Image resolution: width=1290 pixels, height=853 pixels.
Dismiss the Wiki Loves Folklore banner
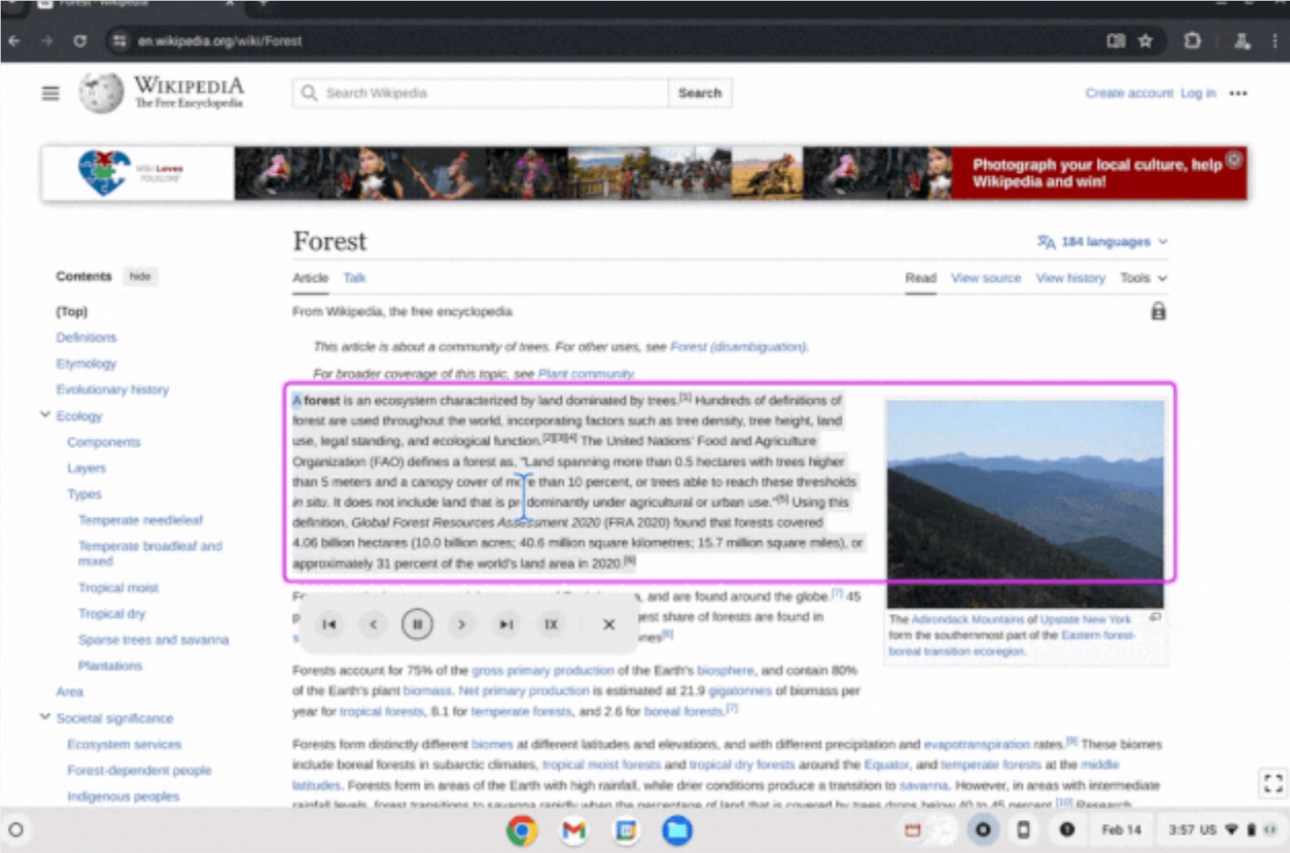[1234, 160]
